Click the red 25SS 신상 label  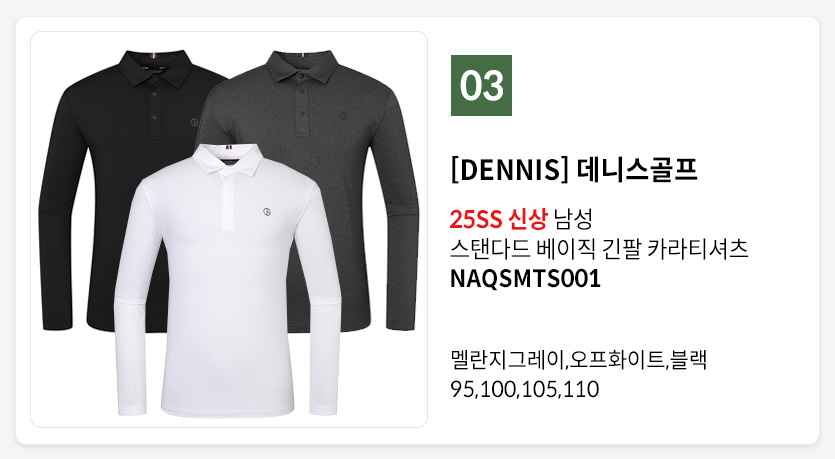click(x=498, y=219)
